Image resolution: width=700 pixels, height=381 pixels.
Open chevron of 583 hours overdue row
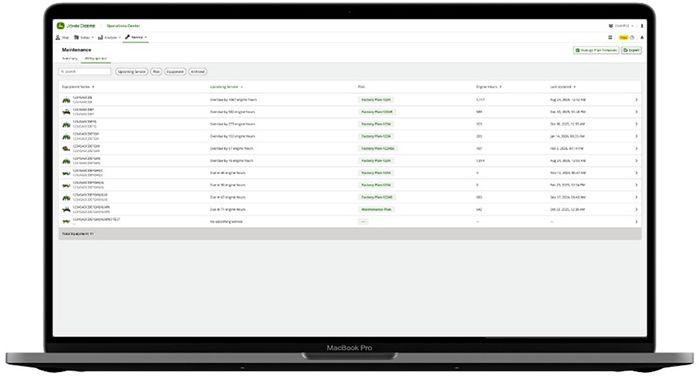(636, 112)
